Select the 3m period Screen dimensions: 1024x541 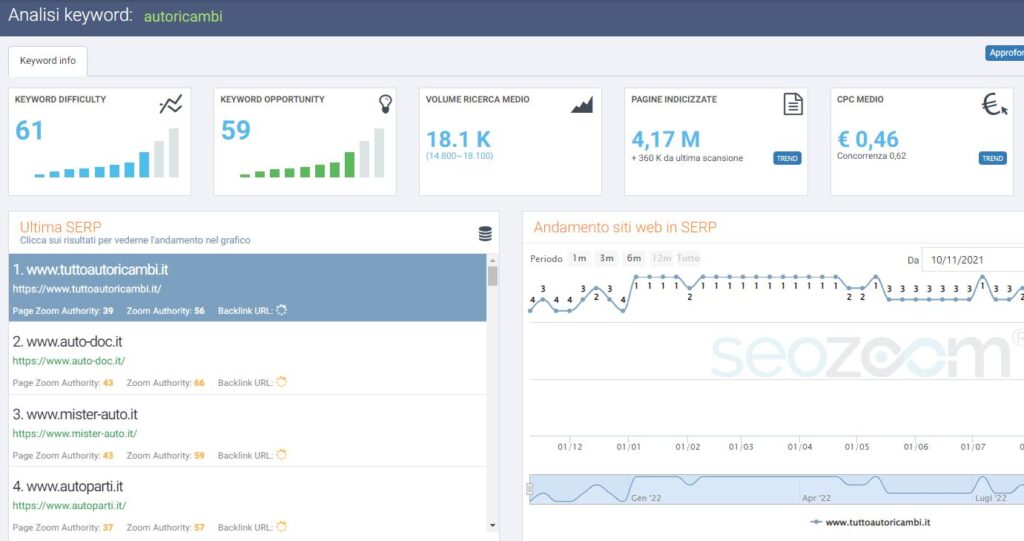coord(607,258)
